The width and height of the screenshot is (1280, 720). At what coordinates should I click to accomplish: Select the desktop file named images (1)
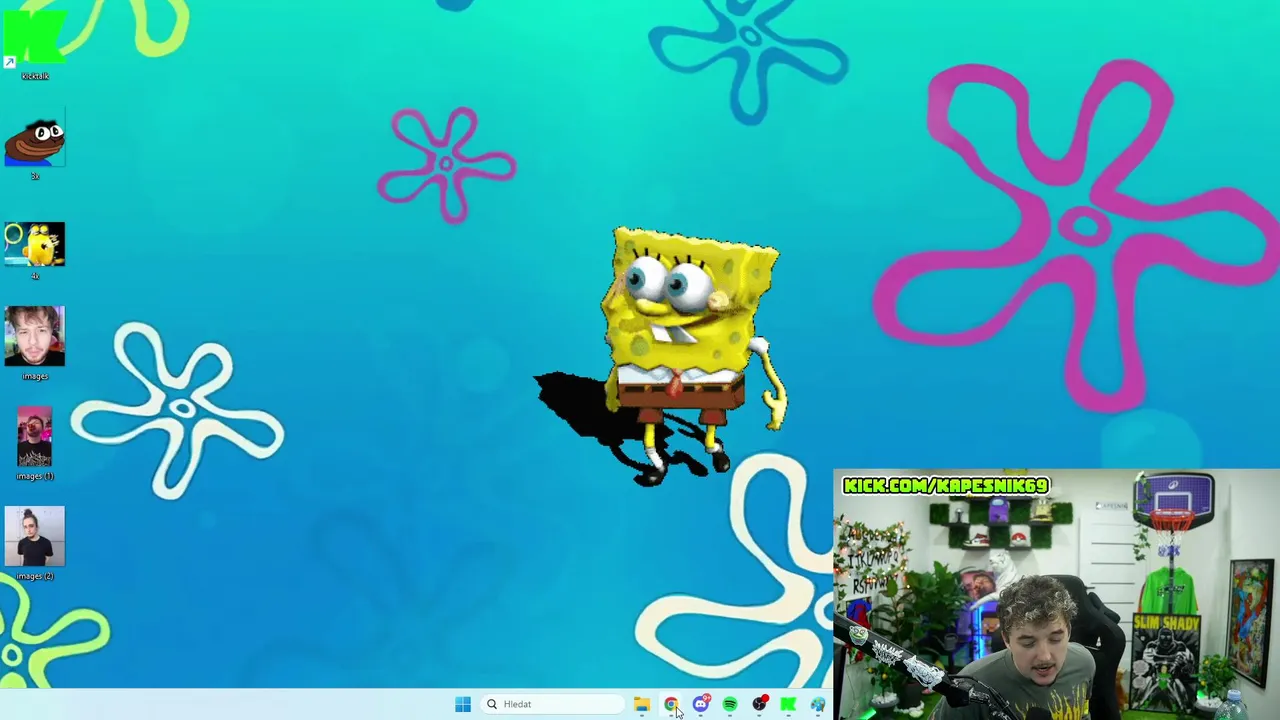[x=34, y=444]
